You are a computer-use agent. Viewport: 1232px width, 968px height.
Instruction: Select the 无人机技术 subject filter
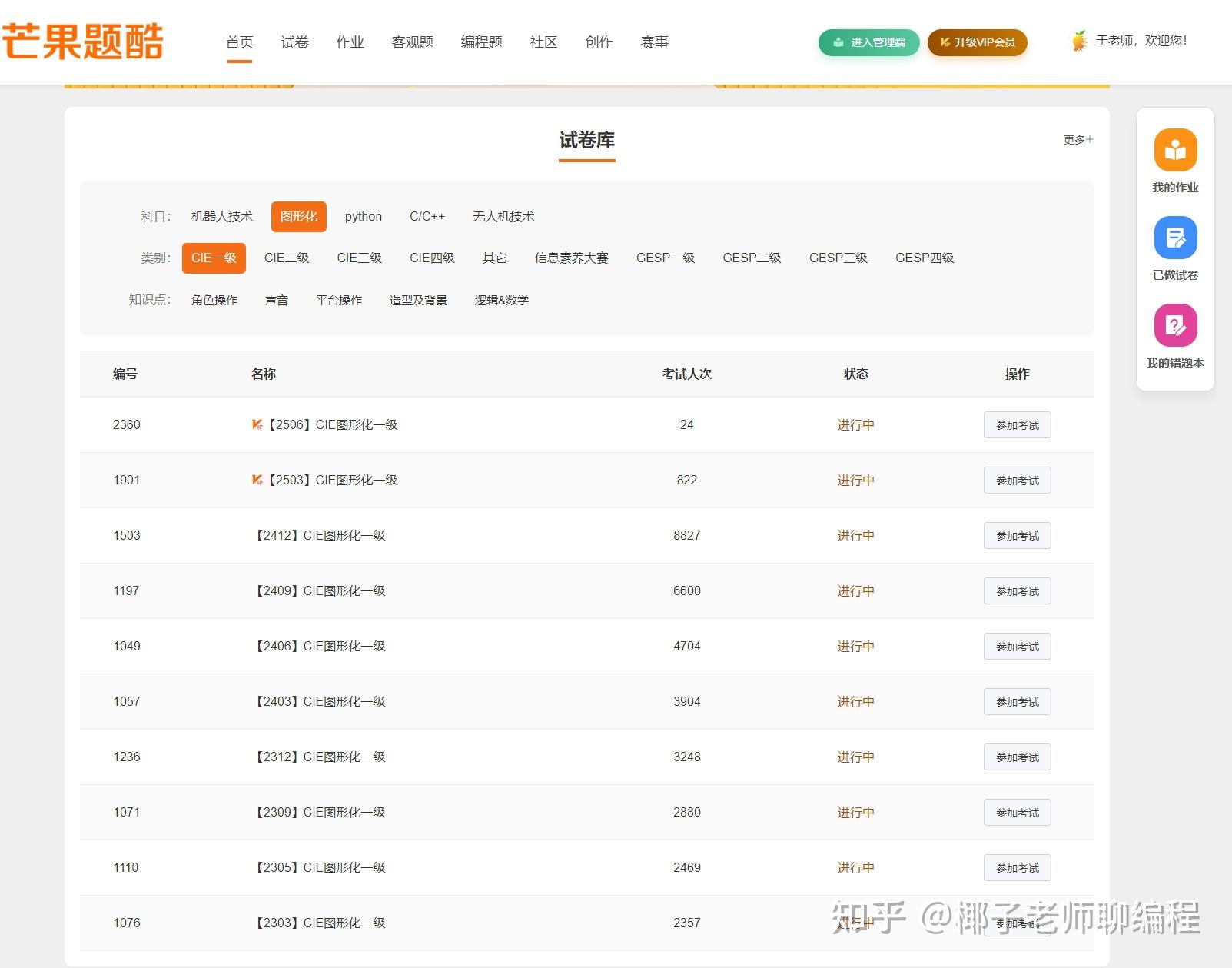[x=503, y=216]
